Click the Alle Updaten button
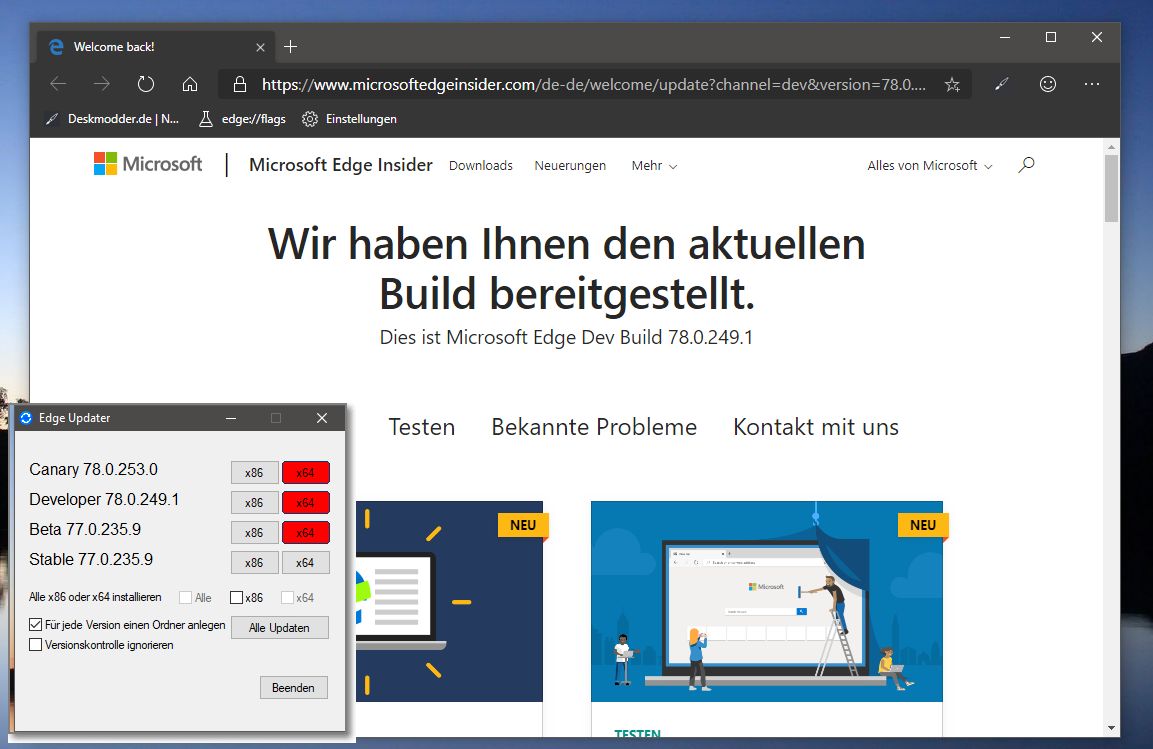Viewport: 1153px width, 749px height. pos(279,628)
